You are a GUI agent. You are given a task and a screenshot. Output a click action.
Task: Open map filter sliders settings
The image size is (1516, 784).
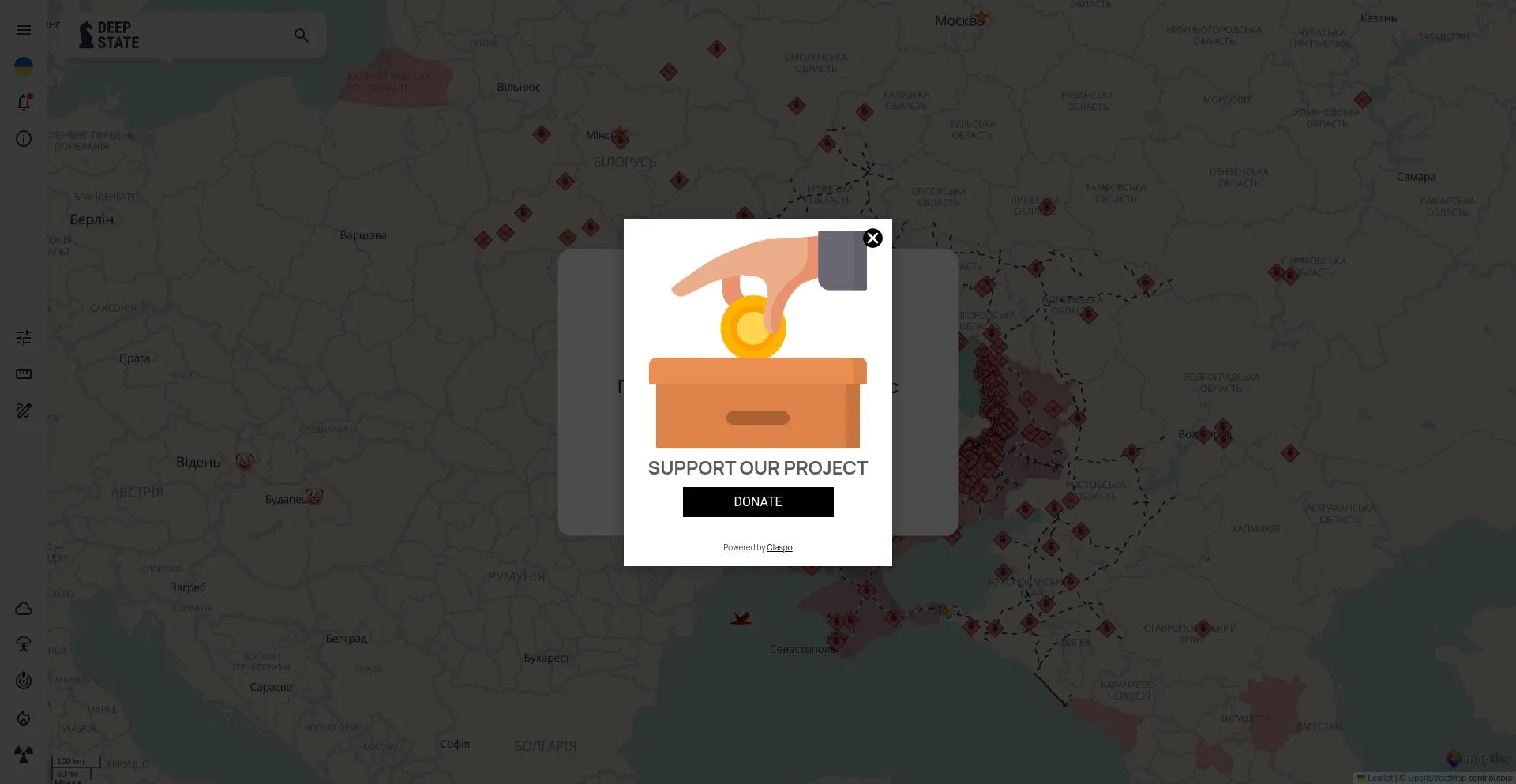tap(24, 338)
